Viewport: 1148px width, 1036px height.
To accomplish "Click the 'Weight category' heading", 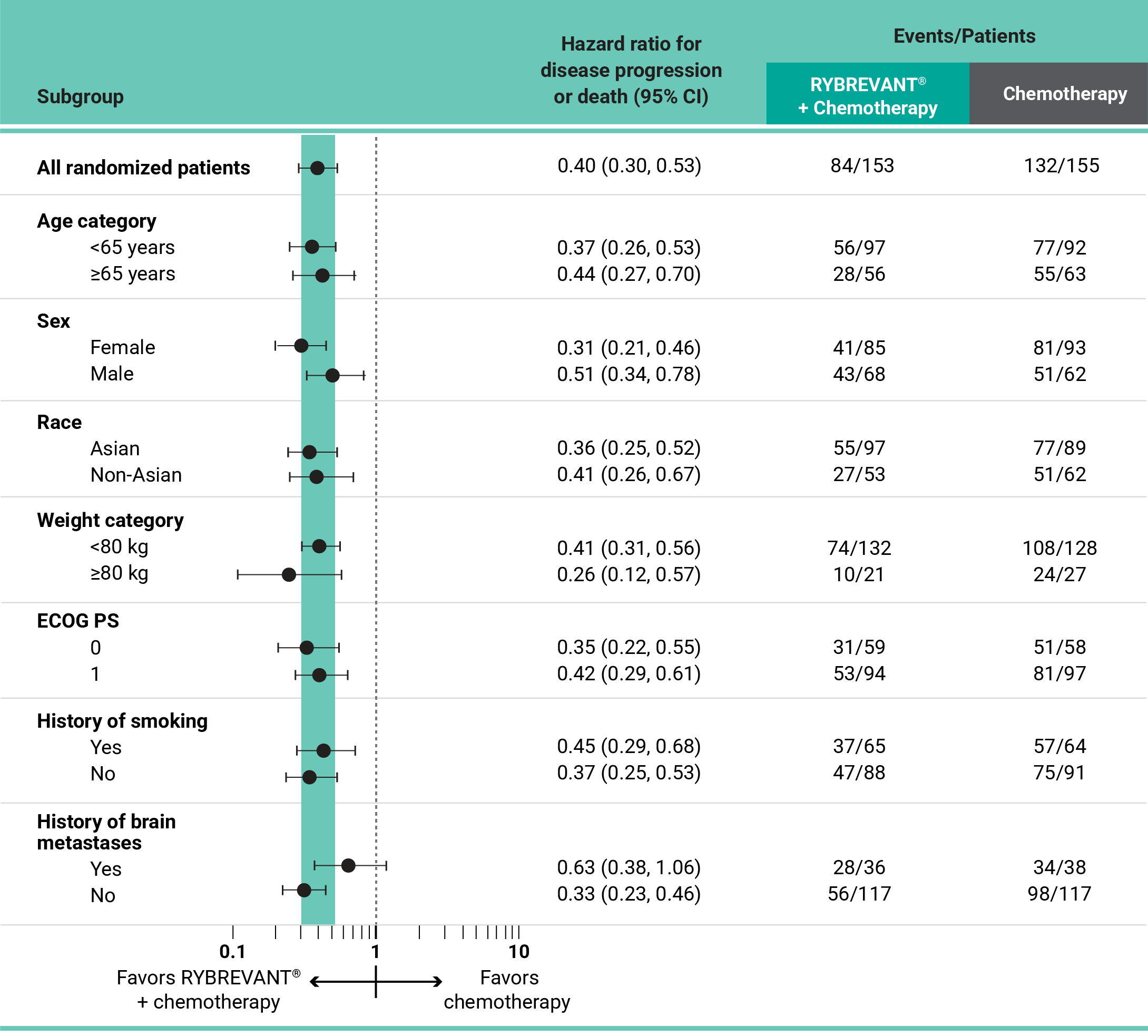I will coord(111,520).
